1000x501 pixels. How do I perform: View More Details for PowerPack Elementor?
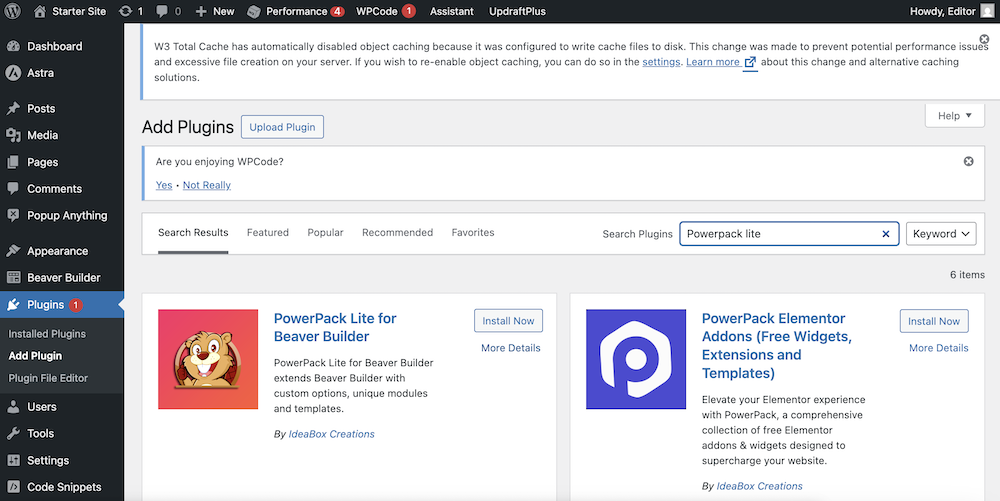pyautogui.click(x=938, y=348)
